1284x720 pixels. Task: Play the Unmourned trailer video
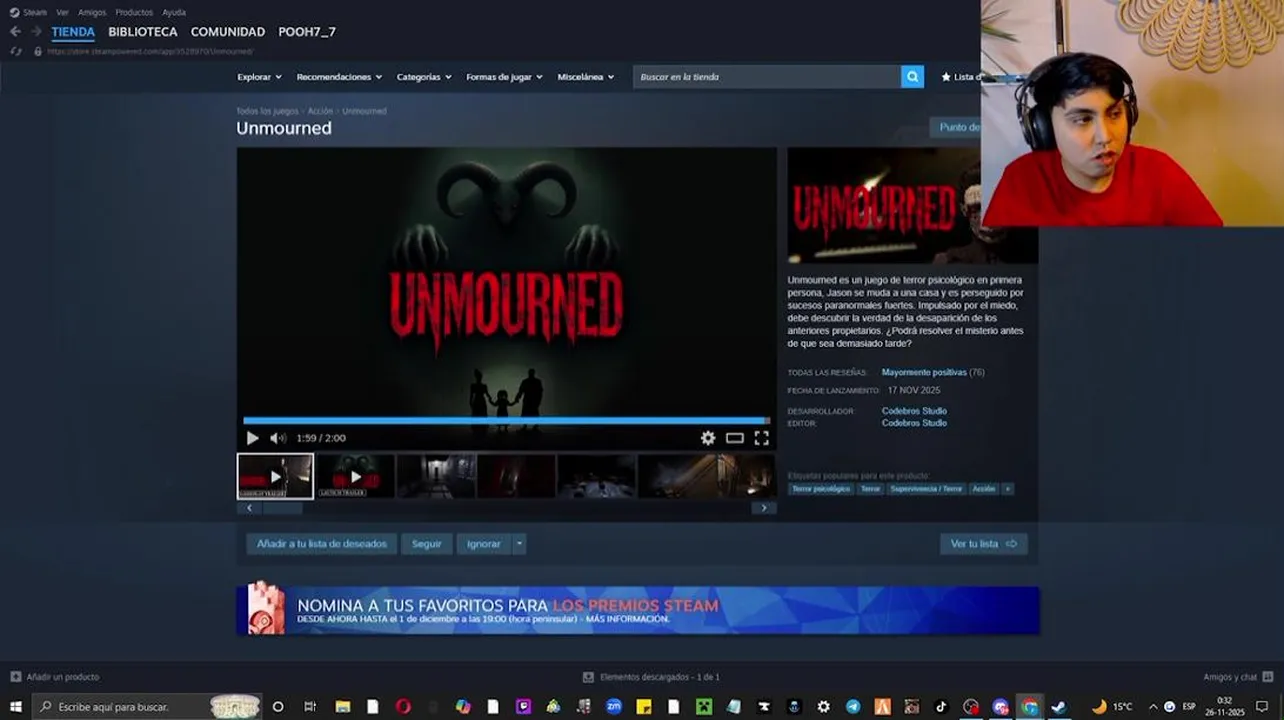(x=252, y=438)
